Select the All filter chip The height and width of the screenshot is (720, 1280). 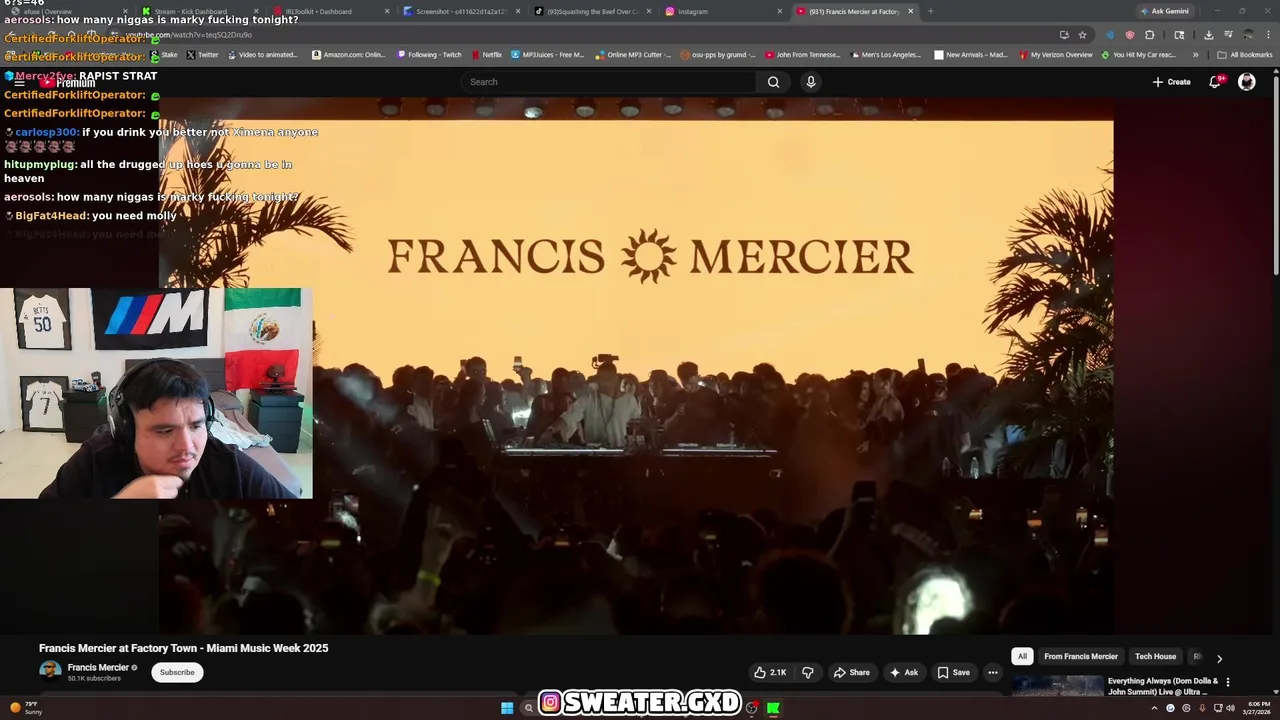click(x=1022, y=656)
